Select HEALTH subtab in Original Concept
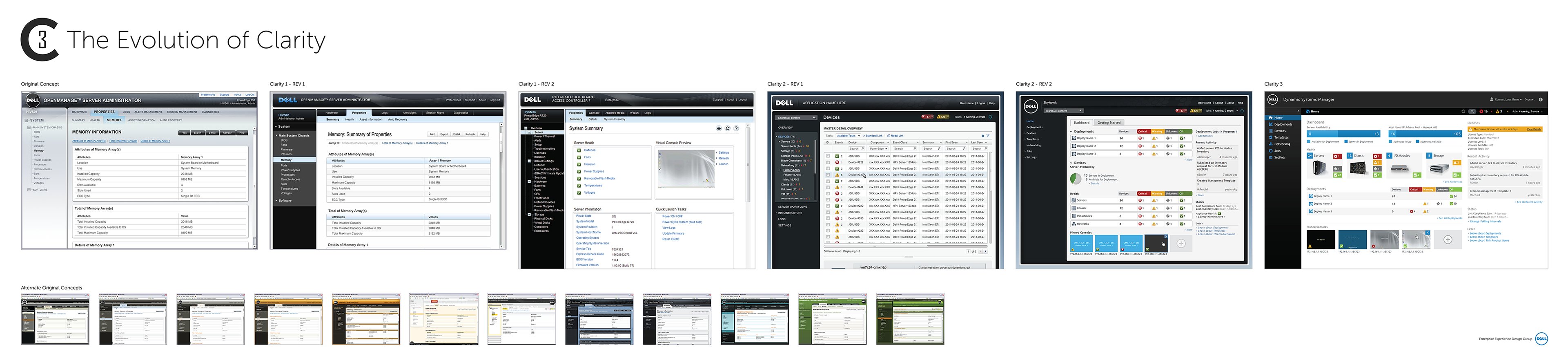Screen dimensions: 1568x363 tap(95, 120)
